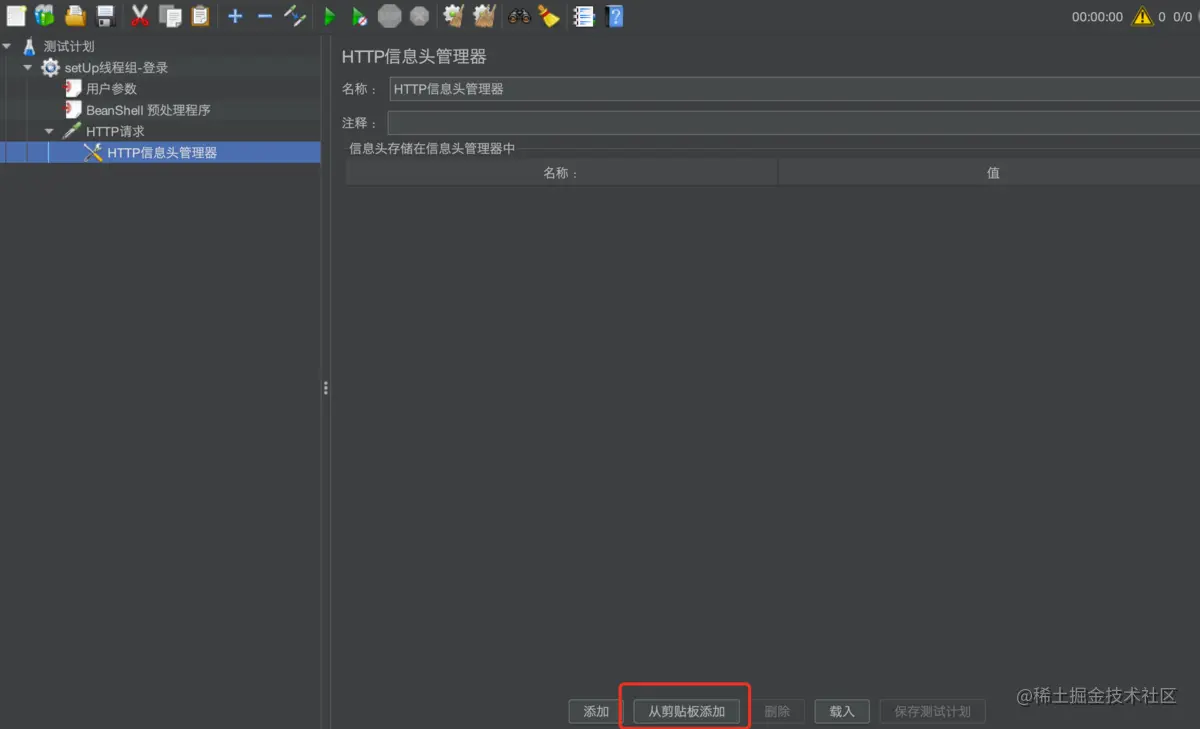
Task: Click the Reset Search broom icon
Action: coord(548,15)
